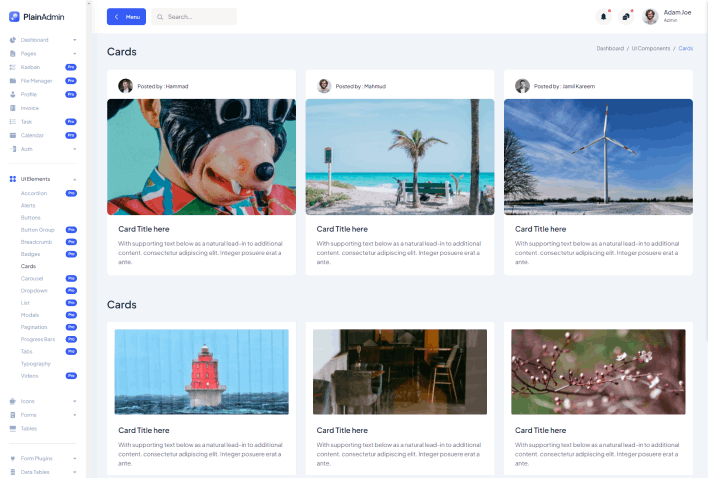This screenshot has height=478, width=708.
Task: Click the messages chat icon in header
Action: (x=626, y=16)
